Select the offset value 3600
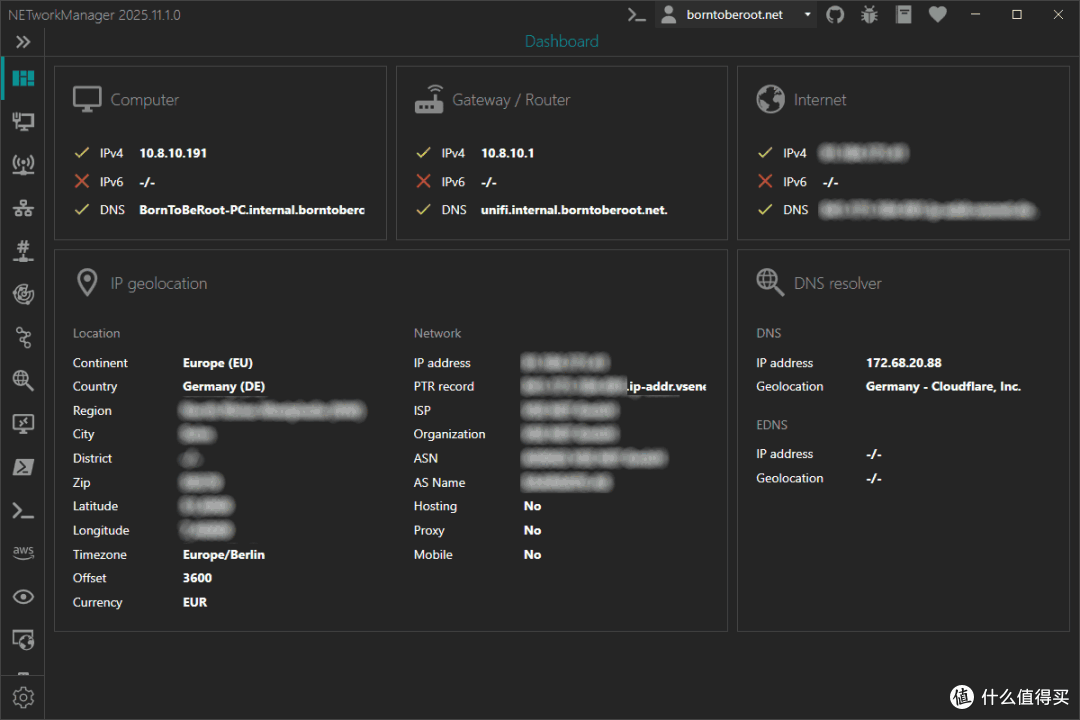 (197, 578)
